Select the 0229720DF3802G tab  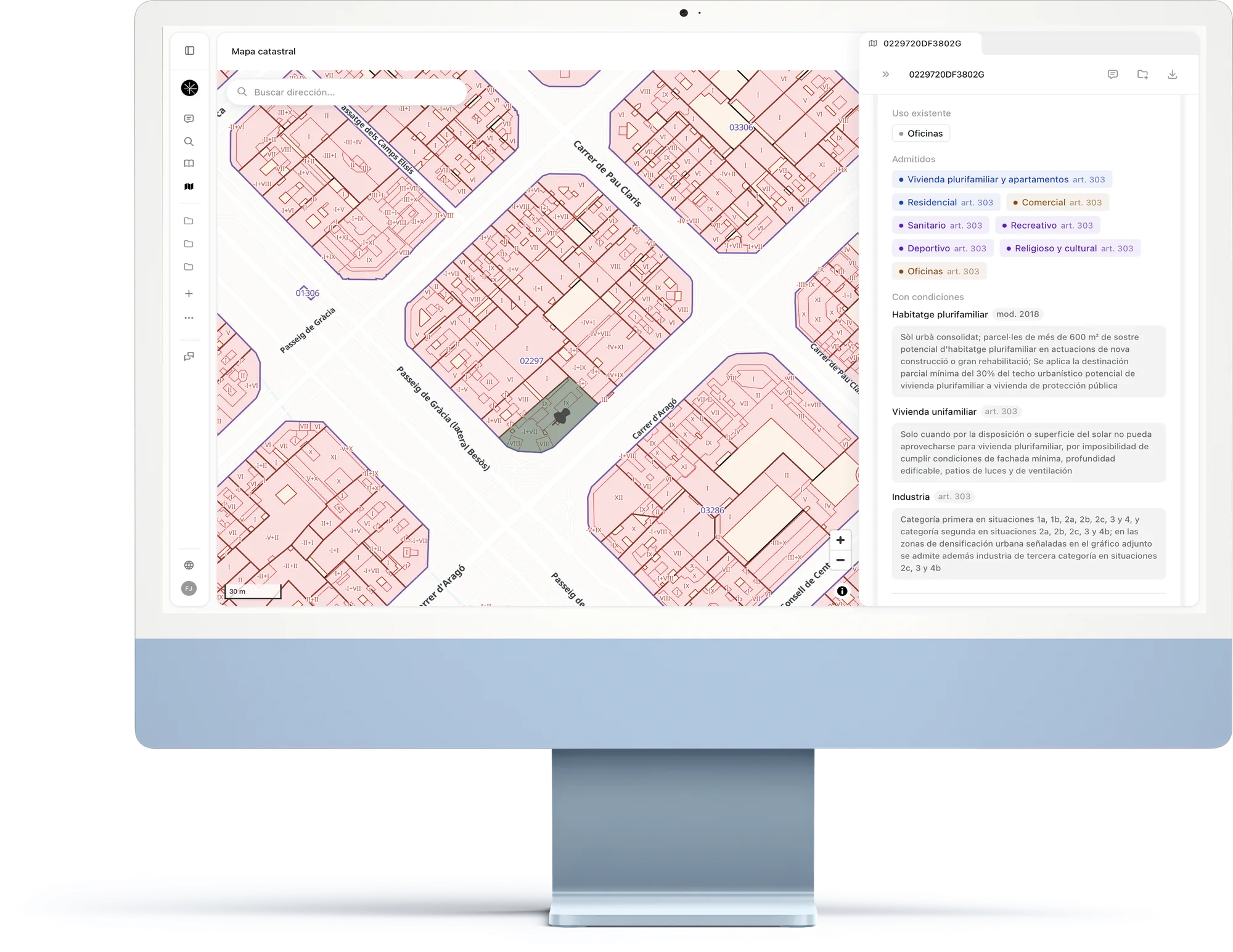920,43
